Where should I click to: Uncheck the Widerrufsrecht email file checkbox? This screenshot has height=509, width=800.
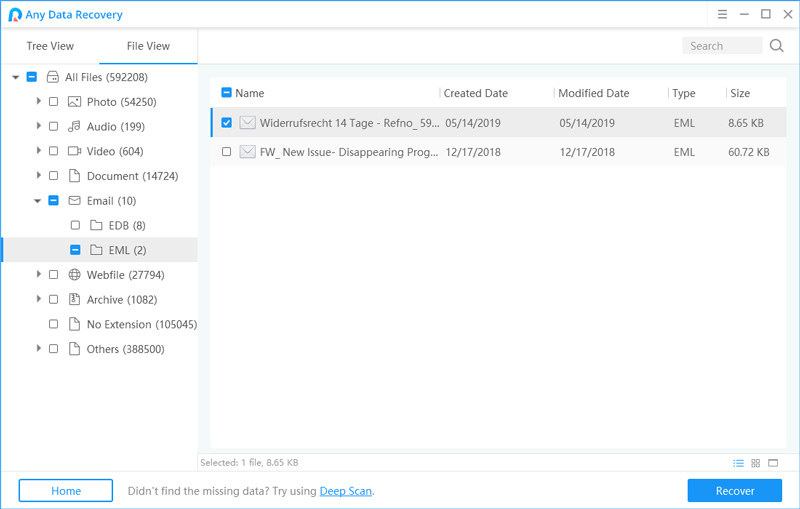[227, 122]
